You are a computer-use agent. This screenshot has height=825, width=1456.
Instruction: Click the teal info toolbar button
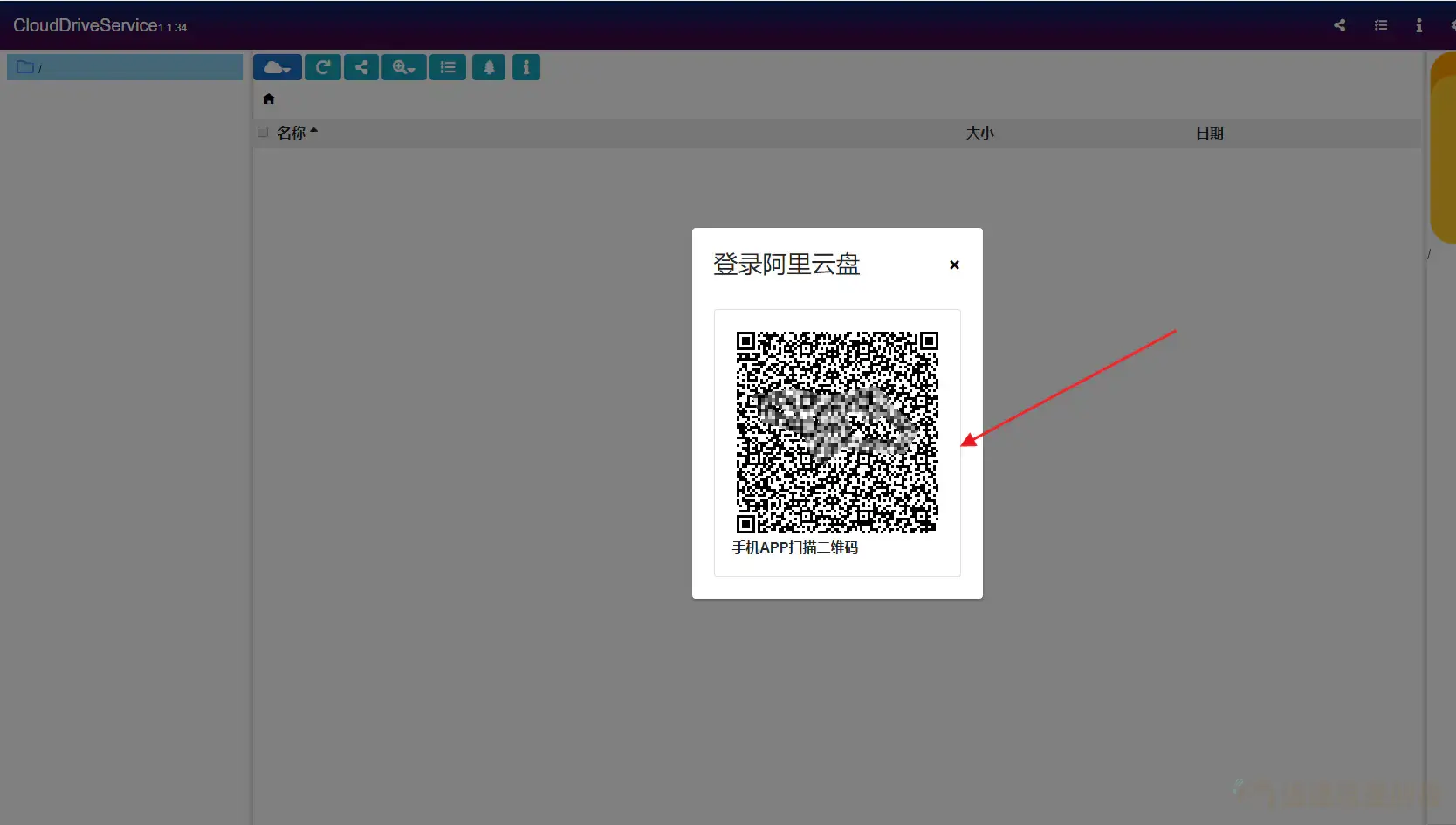coord(525,67)
